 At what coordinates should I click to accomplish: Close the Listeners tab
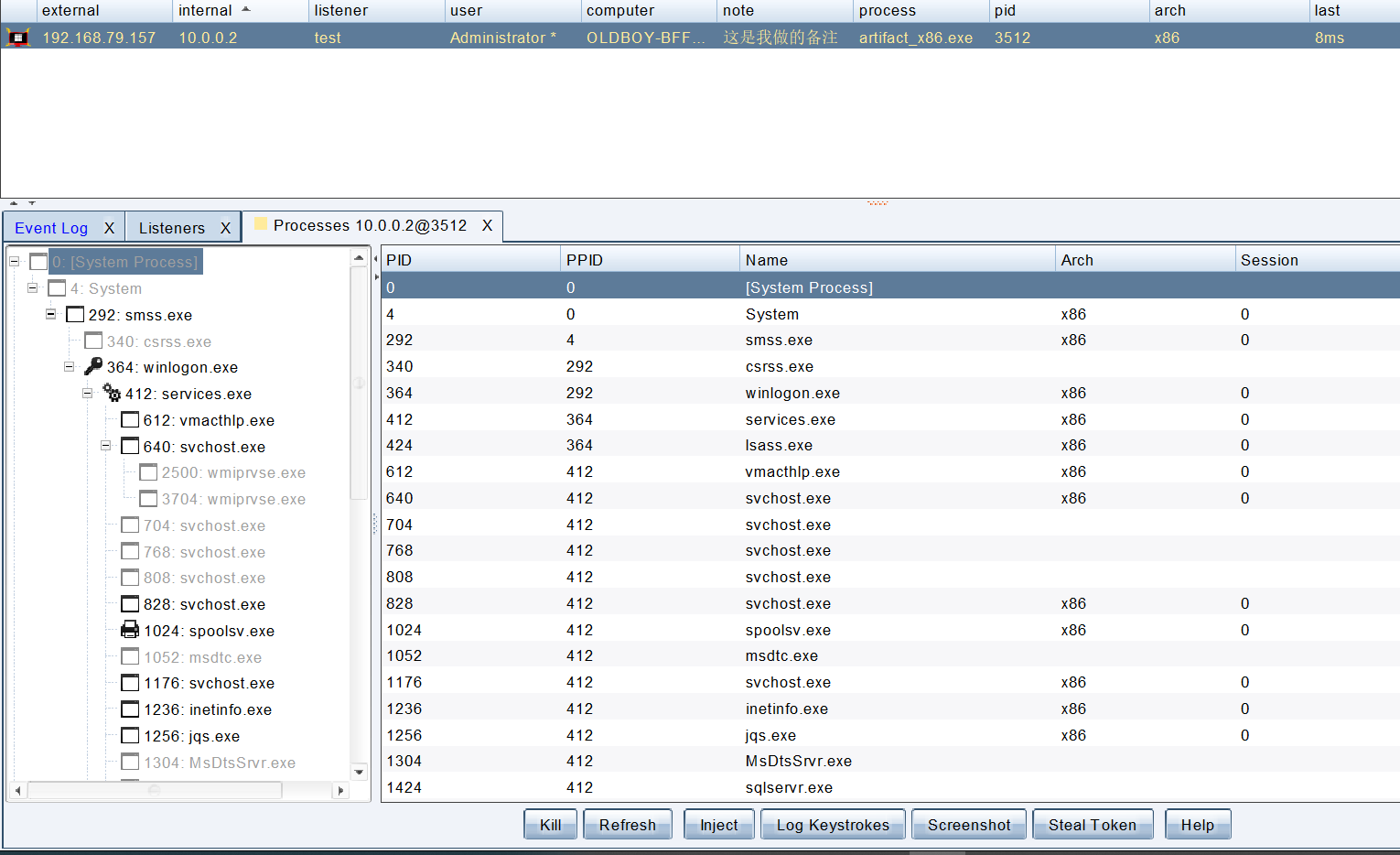pyautogui.click(x=225, y=228)
